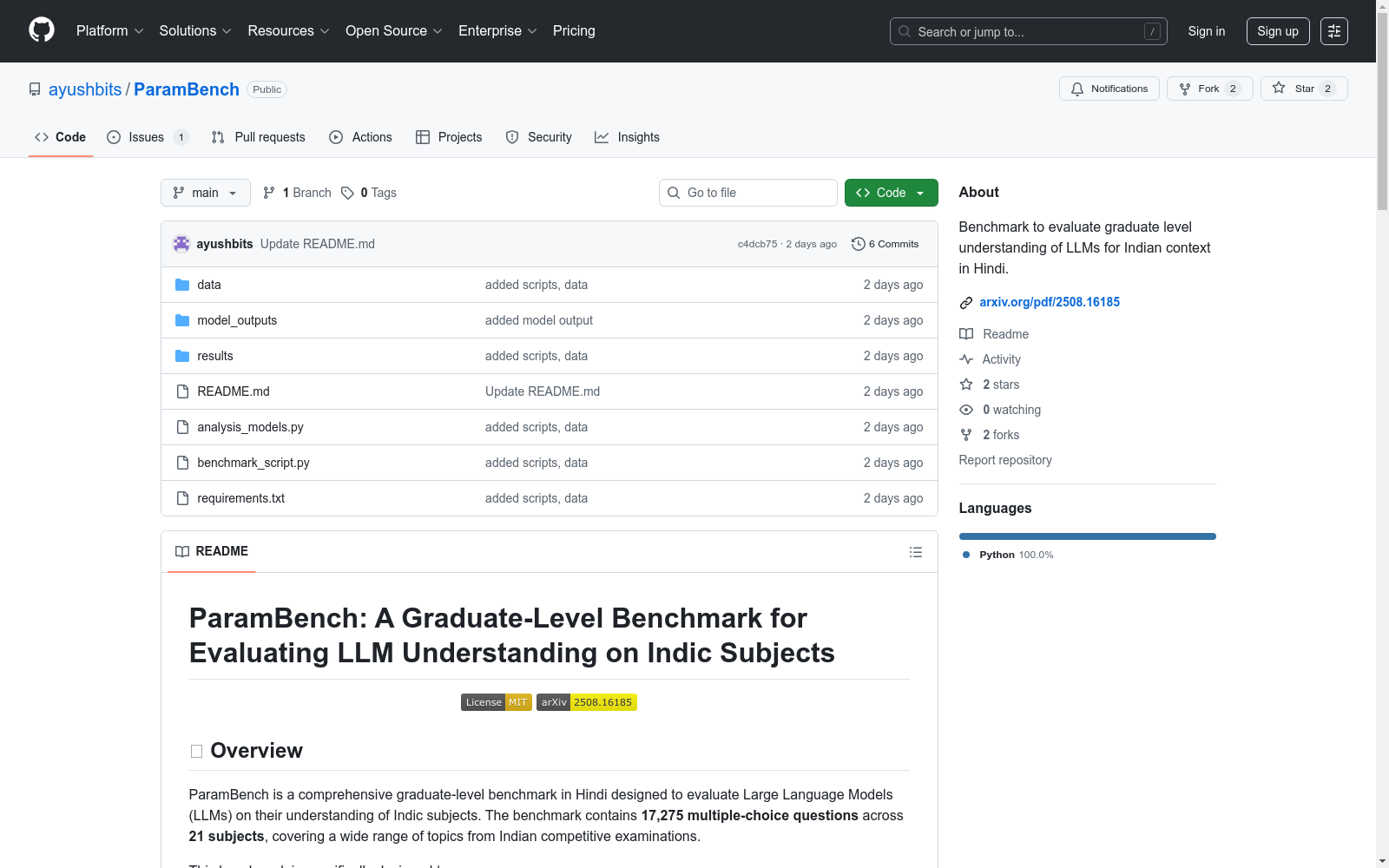
Task: Click the requirements.txt file icon
Action: point(182,498)
